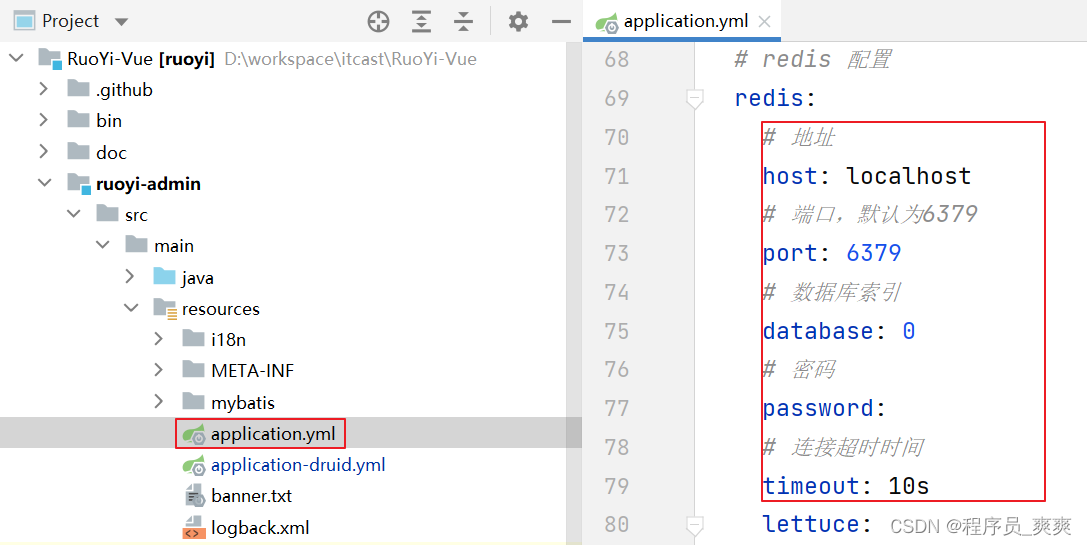Viewport: 1087px width, 545px height.
Task: Toggle the fold marker on line 69
Action: click(x=695, y=98)
